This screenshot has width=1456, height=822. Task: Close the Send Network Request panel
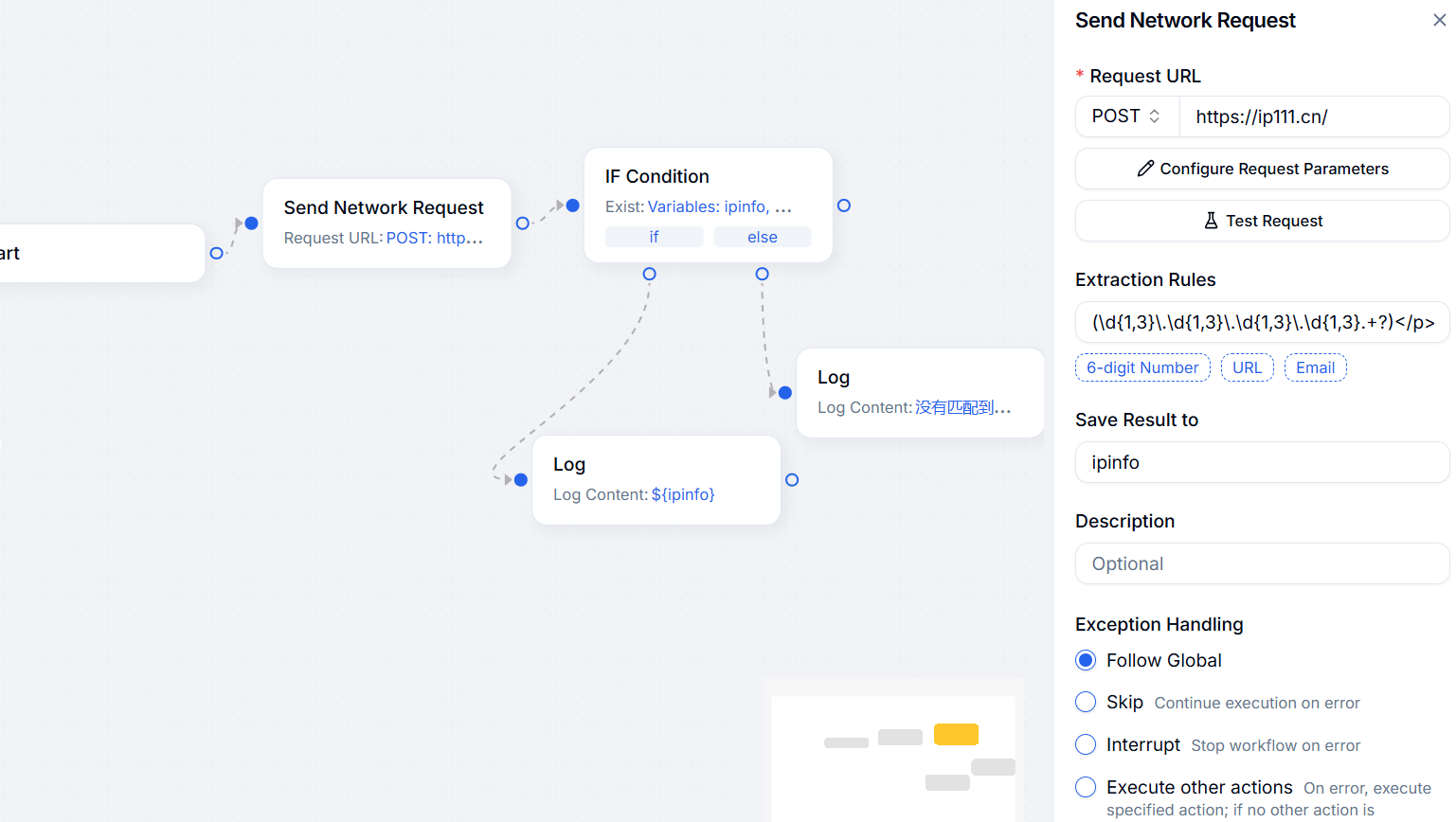pos(1439,20)
